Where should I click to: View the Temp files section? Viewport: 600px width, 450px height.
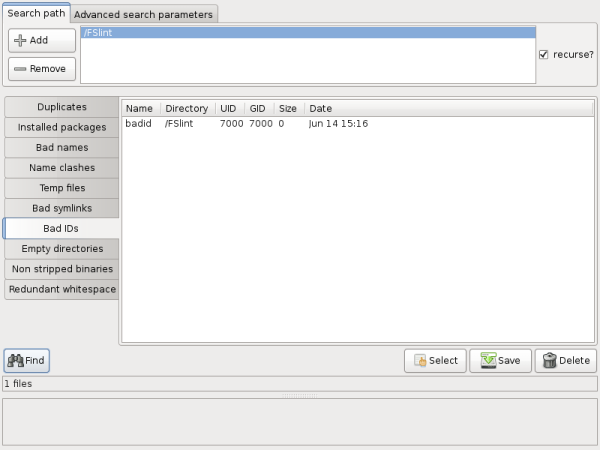point(62,187)
